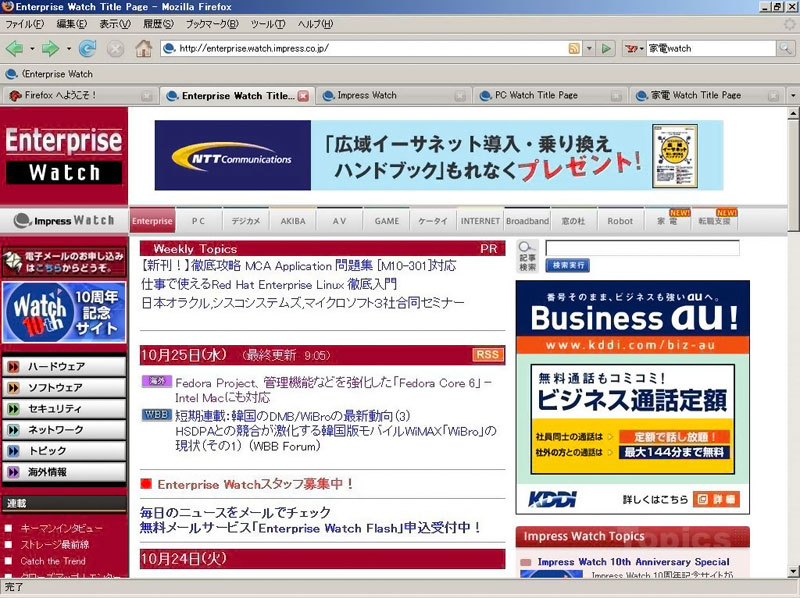Click the Enterprise Watch bookmark toolbar item
Image resolution: width=800 pixels, height=598 pixels.
49,74
